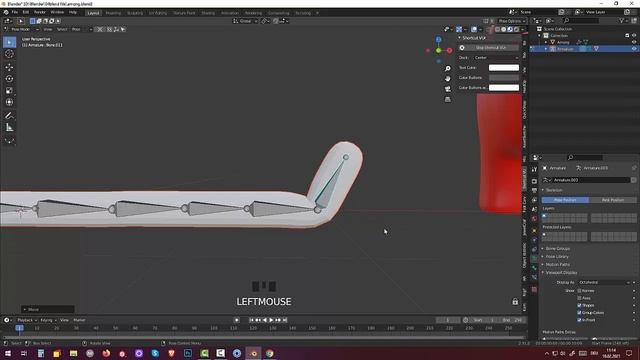Switch to the Modeling workspace tab

tap(113, 13)
